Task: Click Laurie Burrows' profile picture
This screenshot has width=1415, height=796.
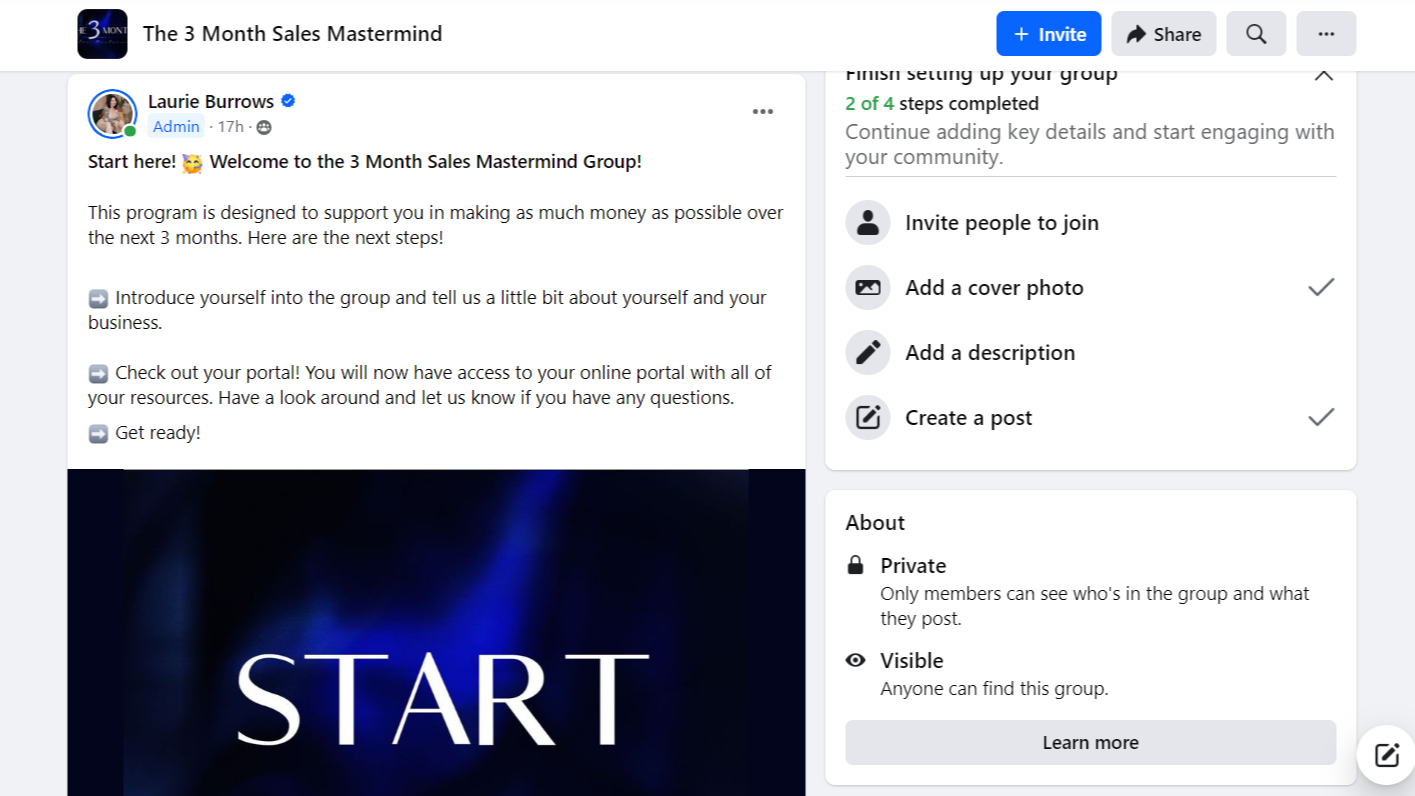Action: (x=112, y=113)
